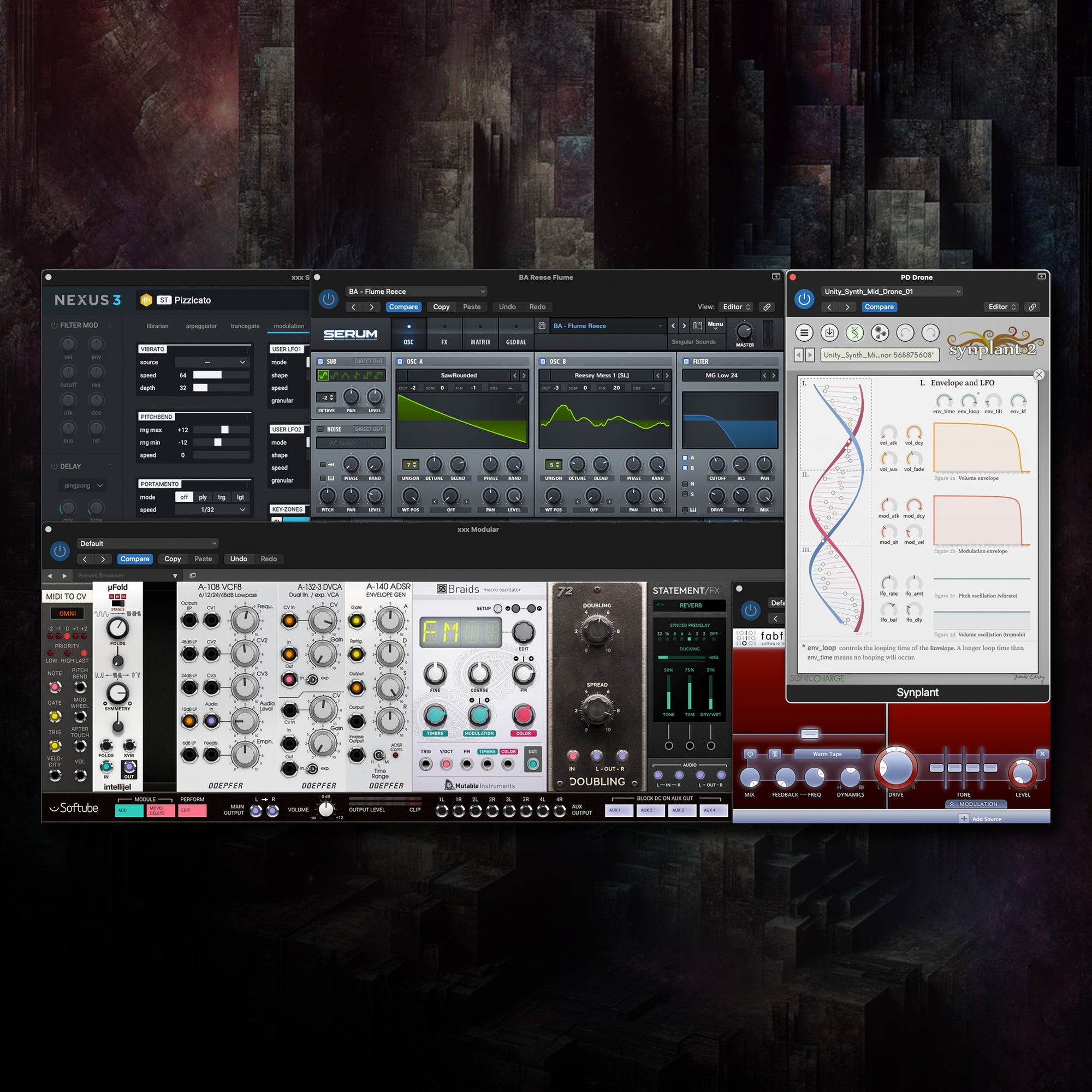Enable the Serum NOISE oscillator checkbox
This screenshot has width=1092, height=1092.
tap(321, 429)
